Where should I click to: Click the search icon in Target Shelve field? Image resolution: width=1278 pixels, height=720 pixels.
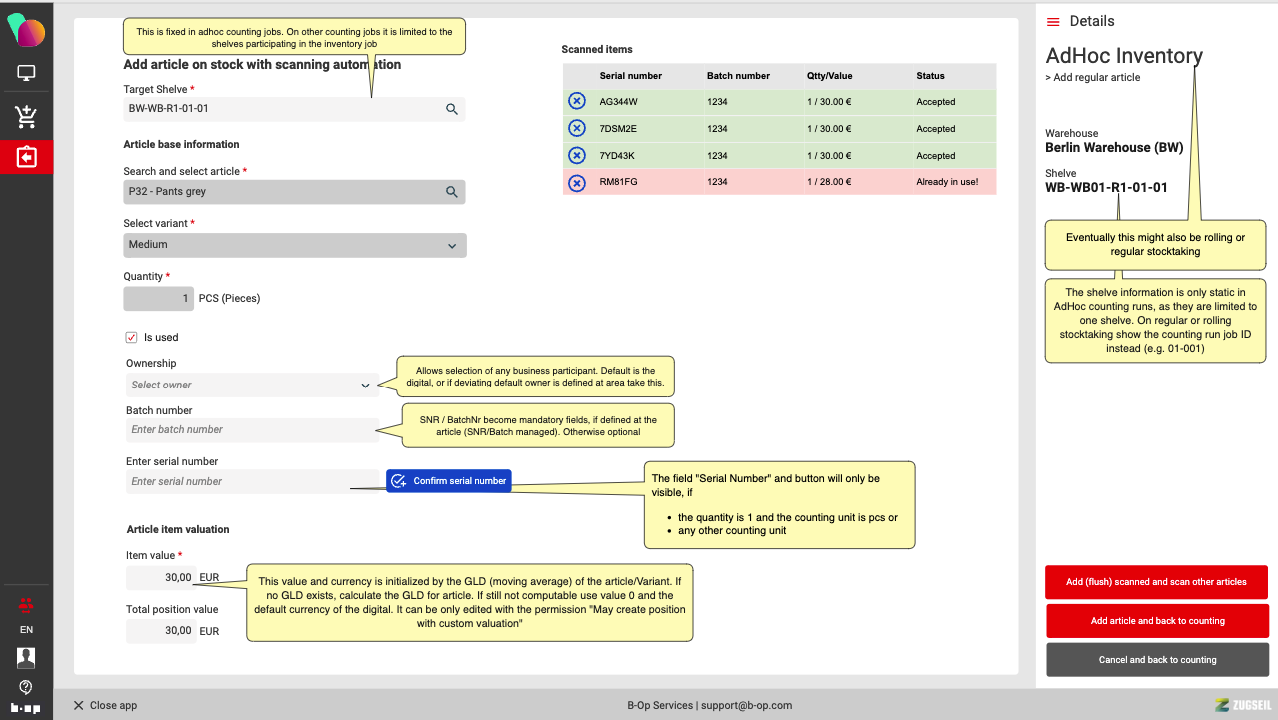coord(452,109)
